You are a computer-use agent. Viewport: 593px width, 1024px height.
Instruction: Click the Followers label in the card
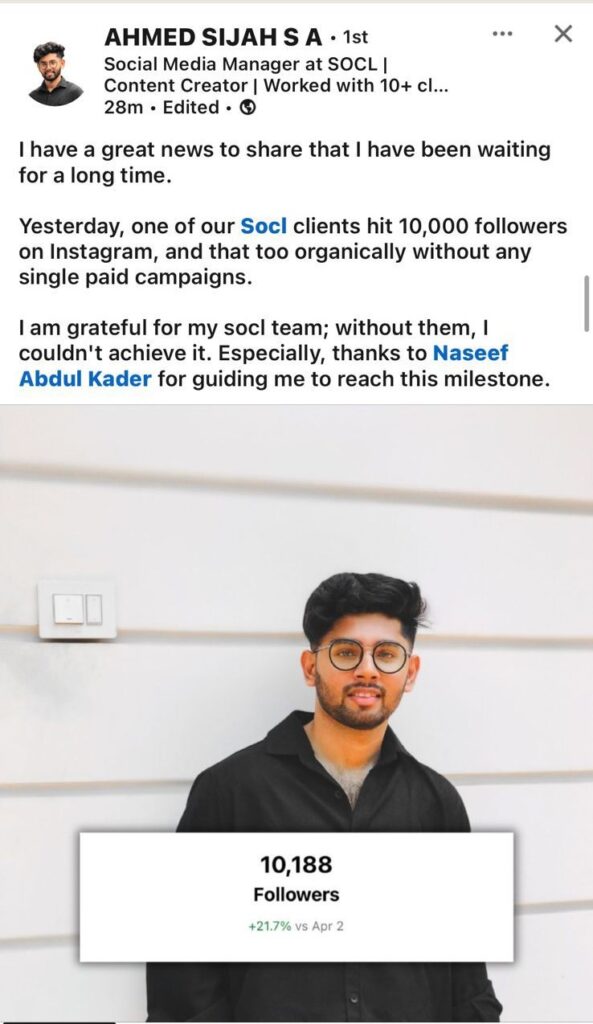point(296,895)
